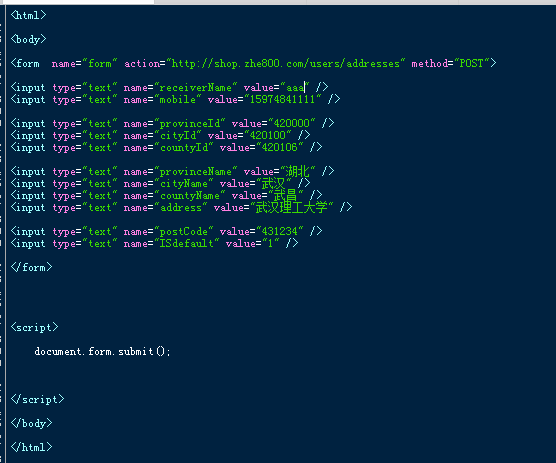The height and width of the screenshot is (463, 556).
Task: Click the provinceId value 420000
Action: pyautogui.click(x=291, y=123)
